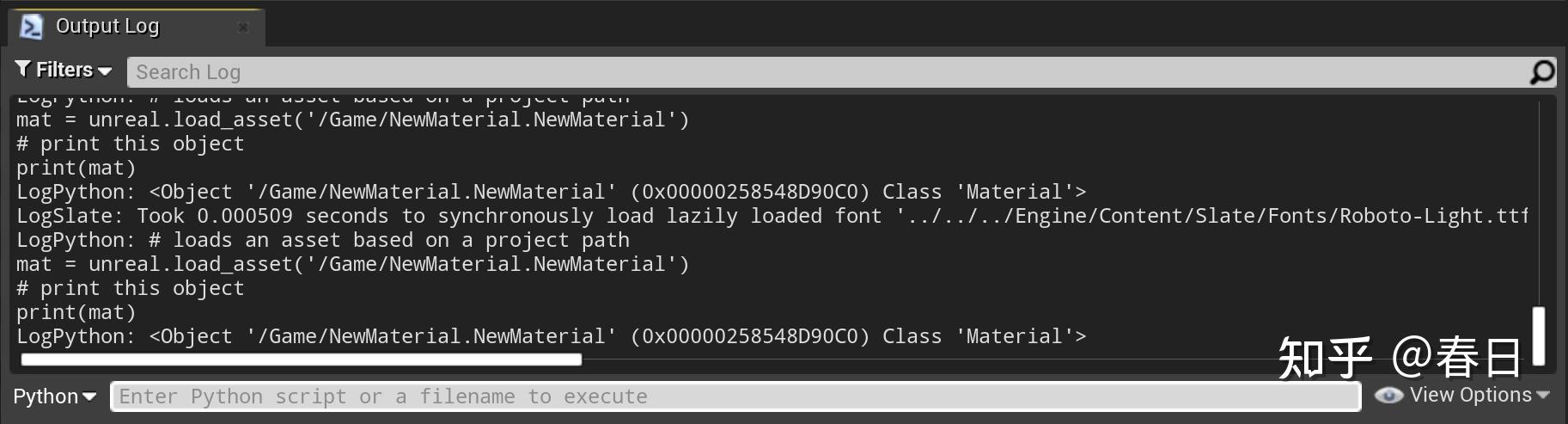1568x424 pixels.
Task: Click the View Options label
Action: [x=1470, y=395]
